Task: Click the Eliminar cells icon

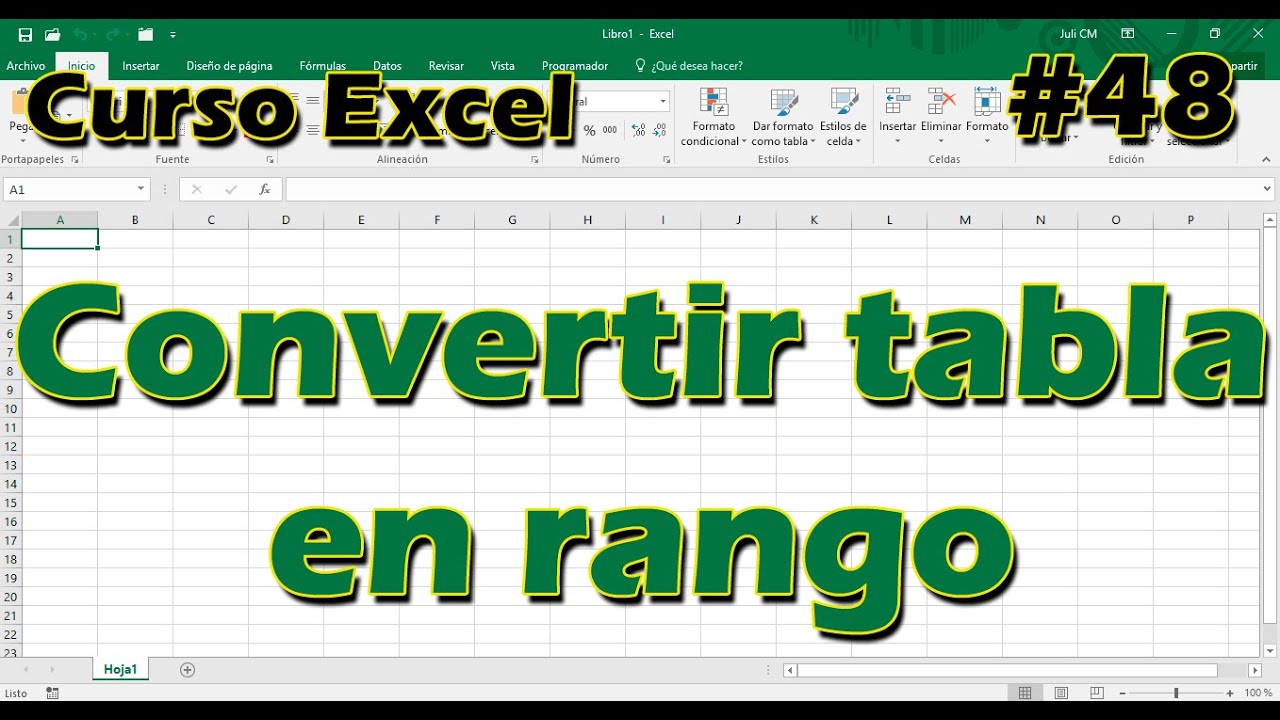Action: pyautogui.click(x=941, y=102)
